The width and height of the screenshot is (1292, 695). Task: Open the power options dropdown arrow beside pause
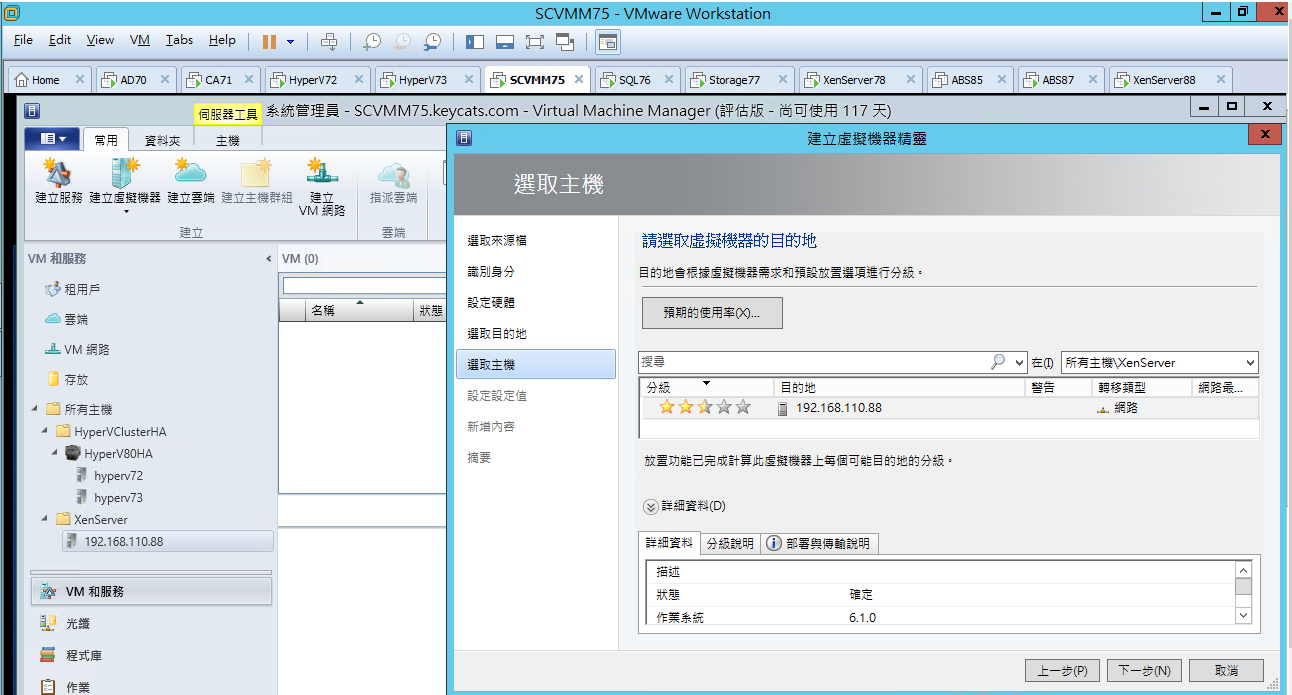291,41
